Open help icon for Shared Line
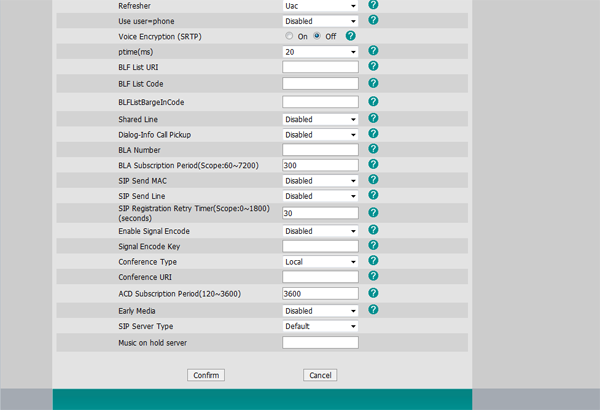The image size is (600, 410). coord(373,118)
